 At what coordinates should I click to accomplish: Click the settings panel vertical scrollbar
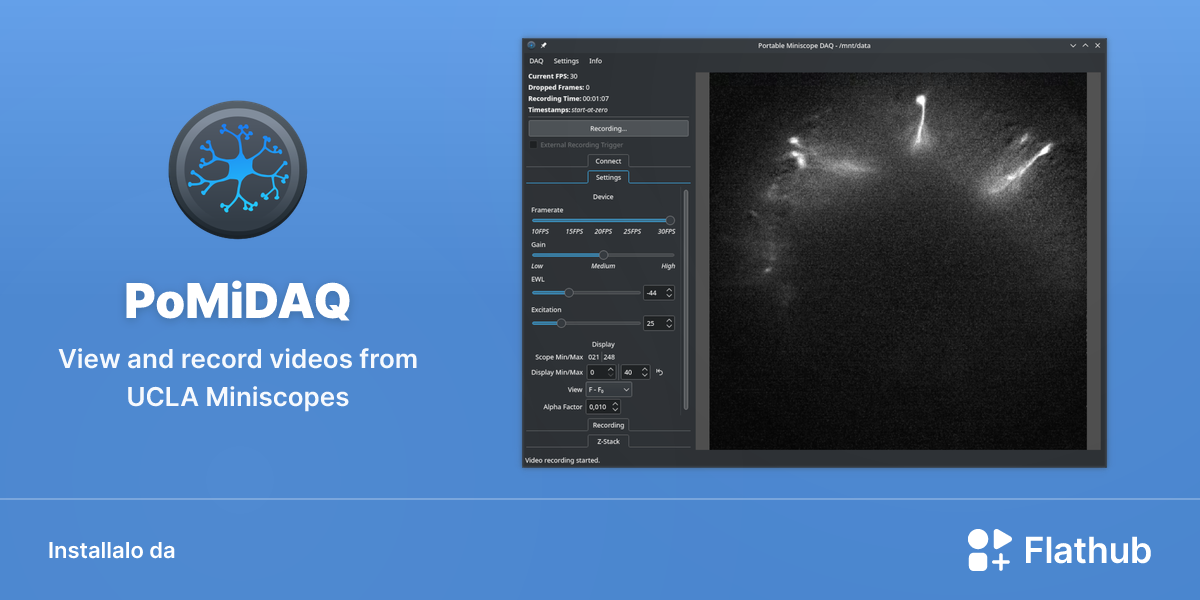point(686,300)
